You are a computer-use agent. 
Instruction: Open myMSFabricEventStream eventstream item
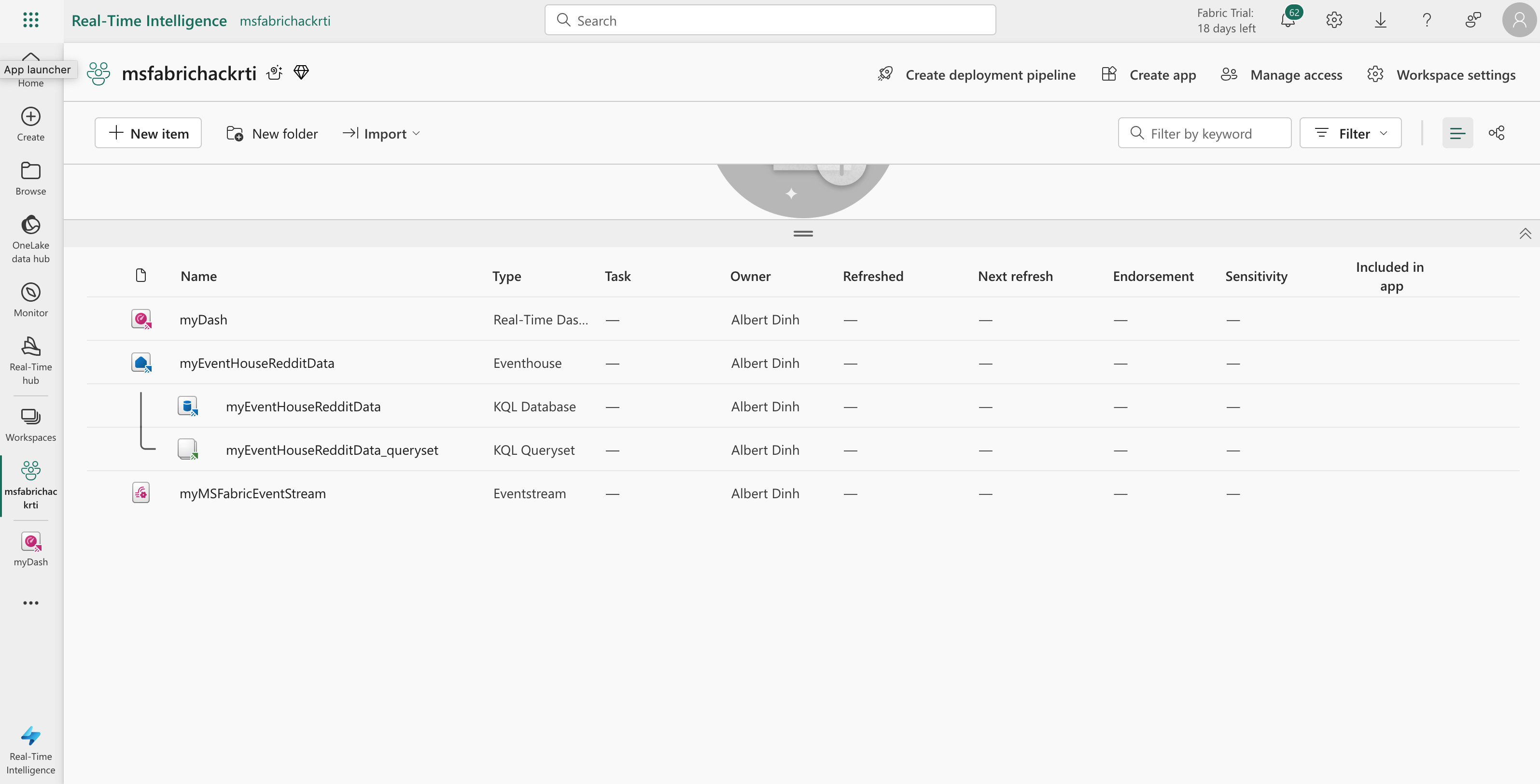(x=252, y=493)
